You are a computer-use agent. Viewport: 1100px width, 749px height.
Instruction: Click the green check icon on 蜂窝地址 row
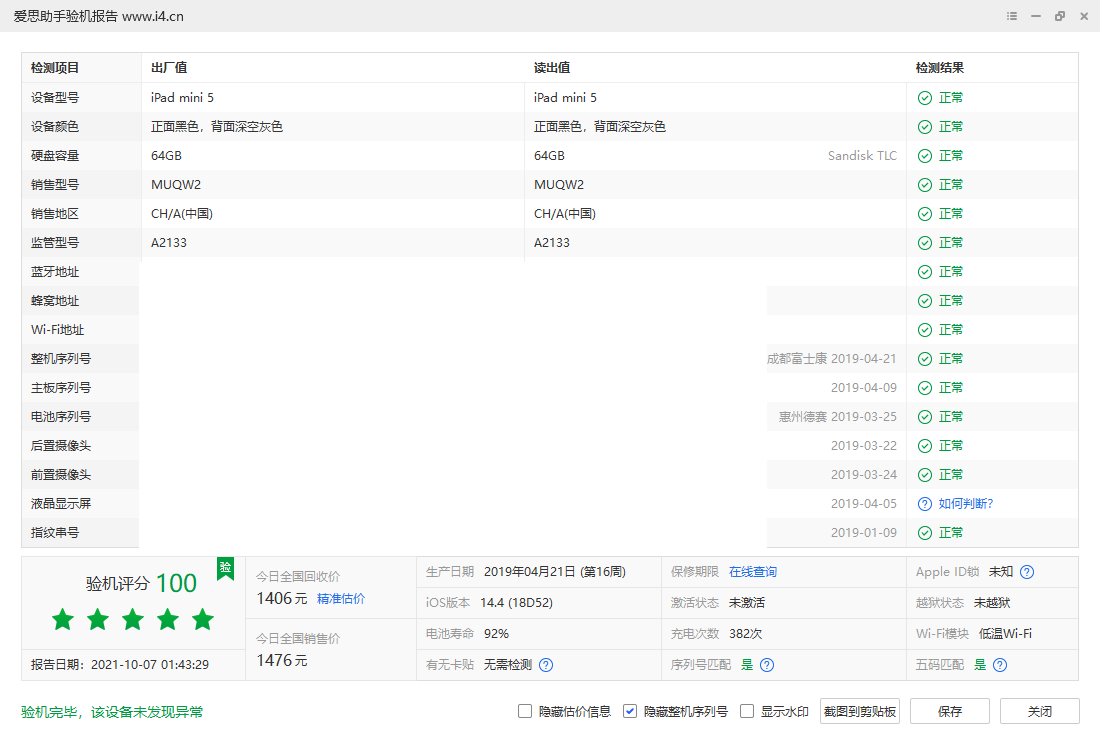[x=923, y=300]
